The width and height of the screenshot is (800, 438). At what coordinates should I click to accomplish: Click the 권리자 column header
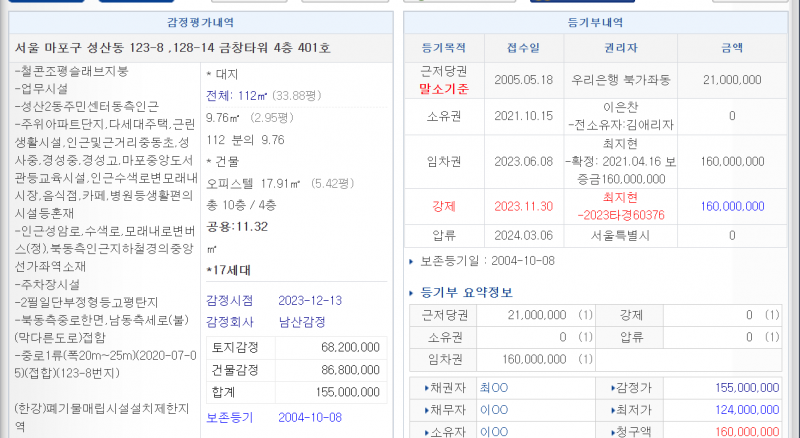pyautogui.click(x=620, y=48)
